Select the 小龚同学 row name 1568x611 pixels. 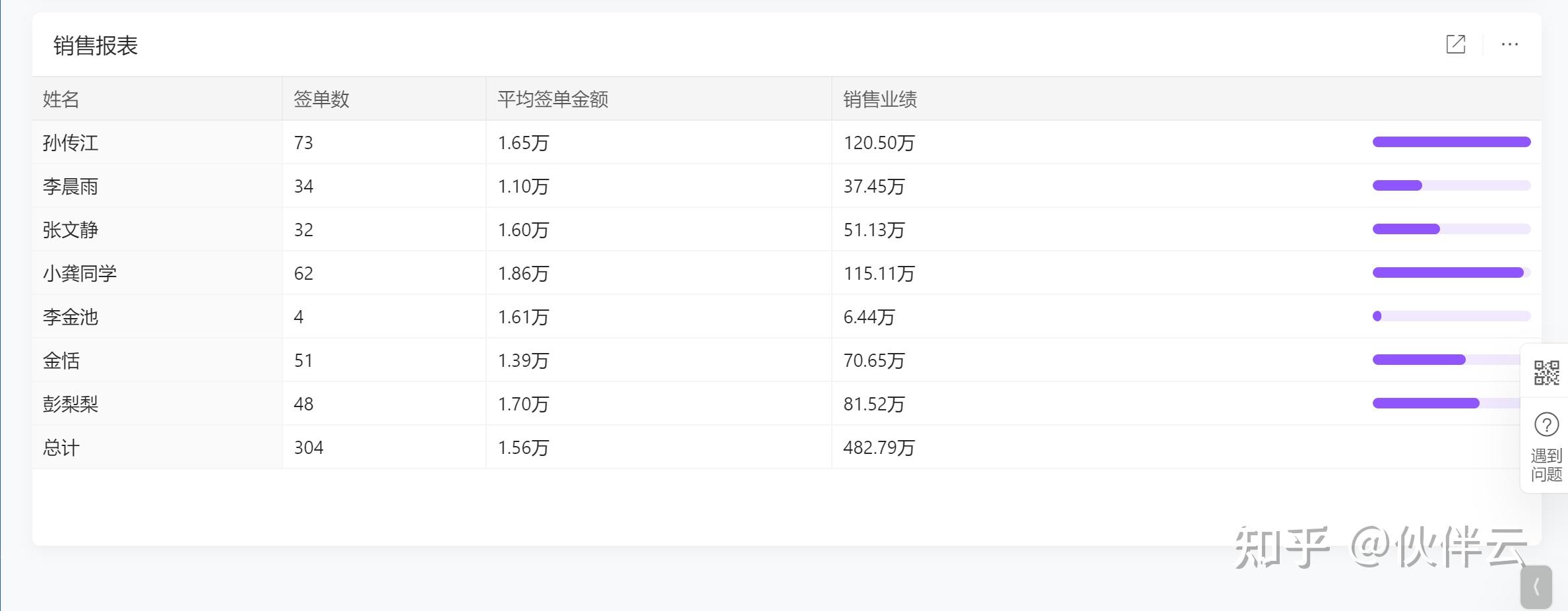pos(80,274)
